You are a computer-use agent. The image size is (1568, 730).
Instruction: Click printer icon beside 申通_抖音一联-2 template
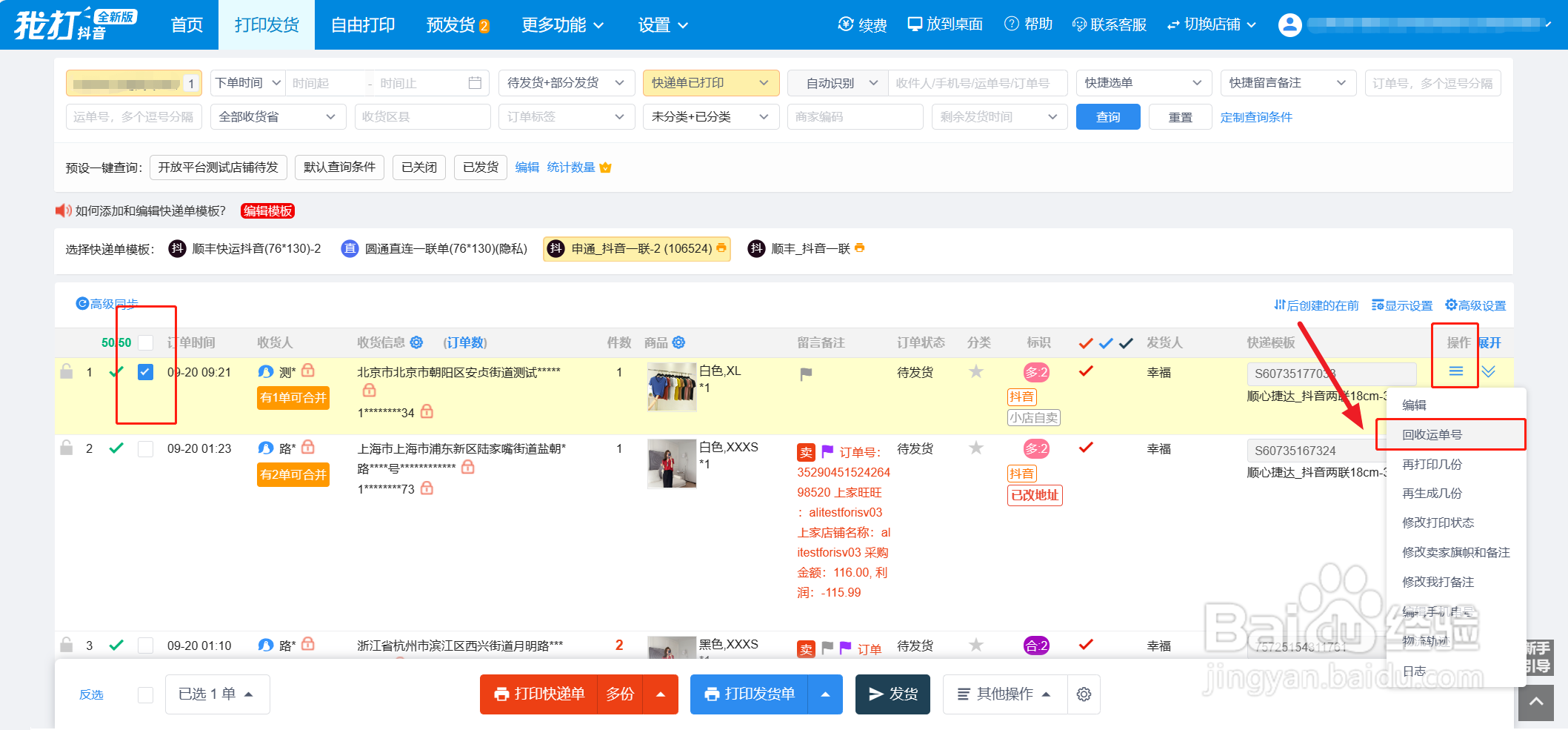(x=721, y=248)
